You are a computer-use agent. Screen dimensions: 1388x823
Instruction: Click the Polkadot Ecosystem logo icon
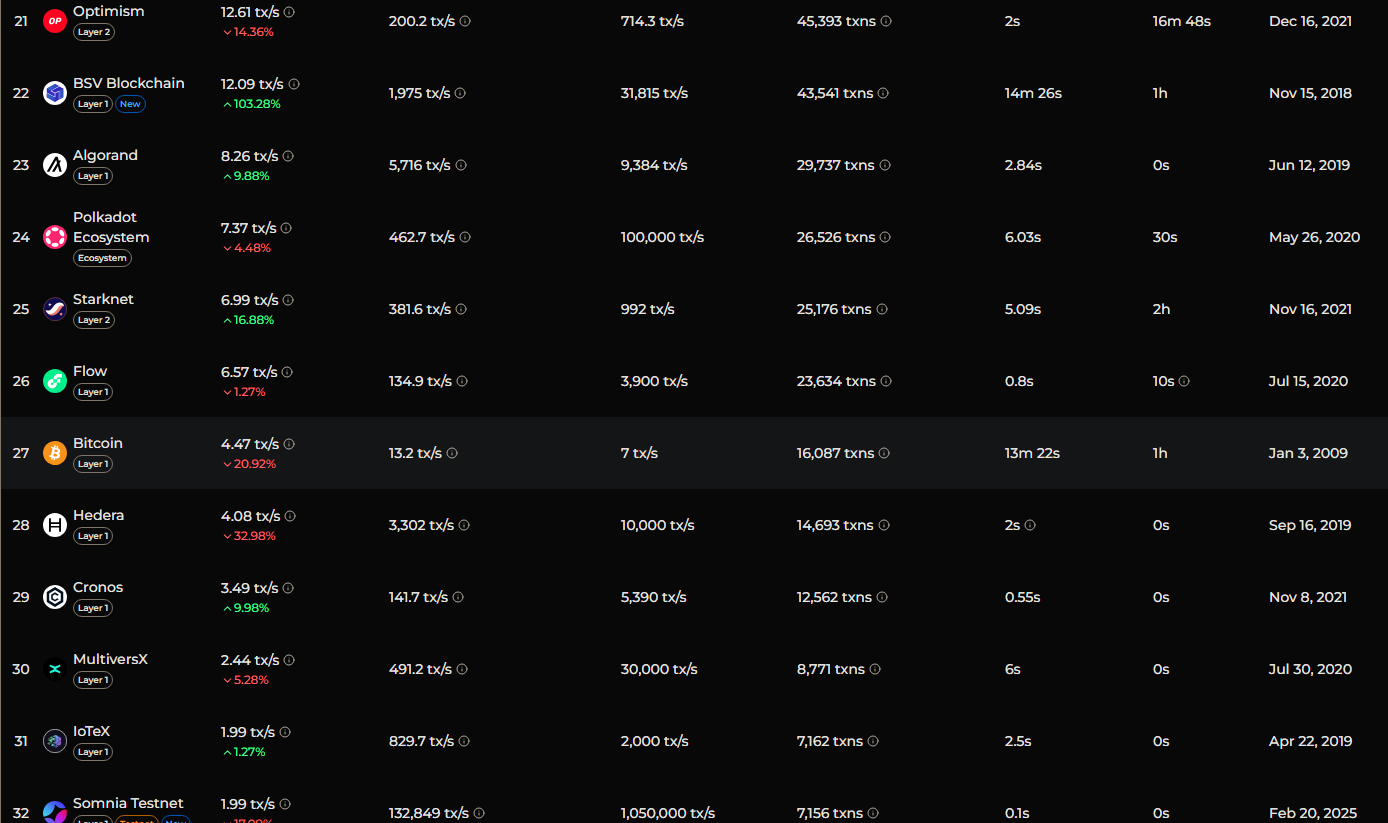(55, 237)
